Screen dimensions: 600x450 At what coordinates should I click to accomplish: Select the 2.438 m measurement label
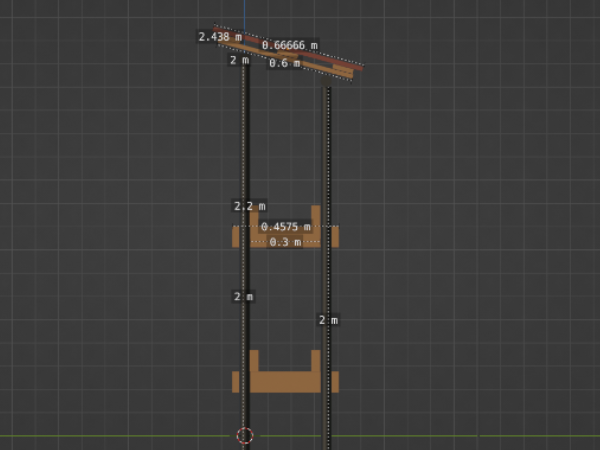coord(219,37)
